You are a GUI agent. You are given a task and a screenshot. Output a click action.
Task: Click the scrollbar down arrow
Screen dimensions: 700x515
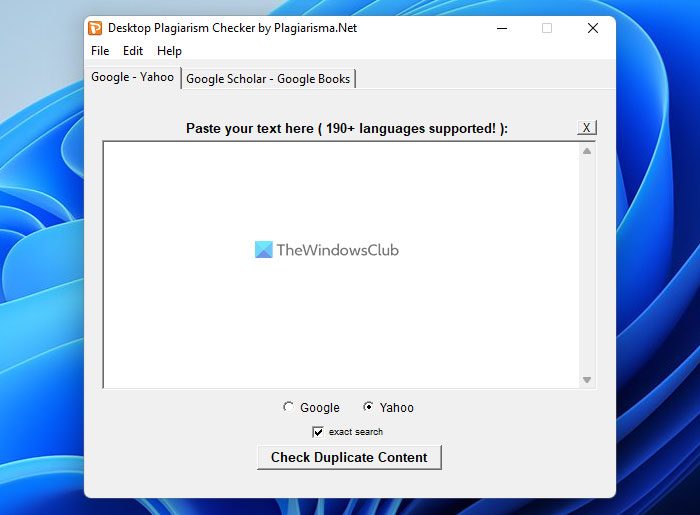click(587, 380)
